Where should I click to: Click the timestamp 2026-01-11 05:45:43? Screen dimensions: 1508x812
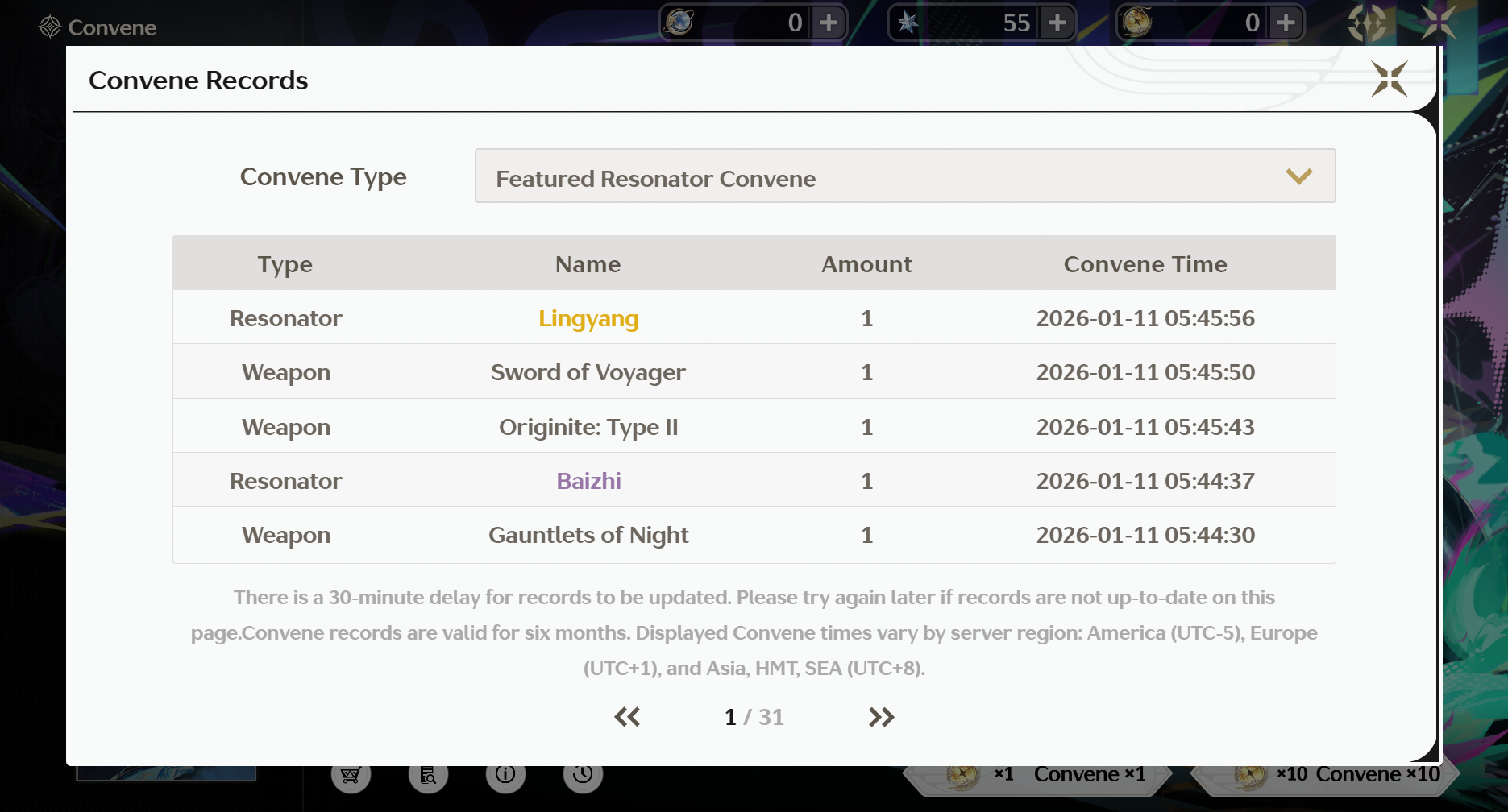(1145, 427)
